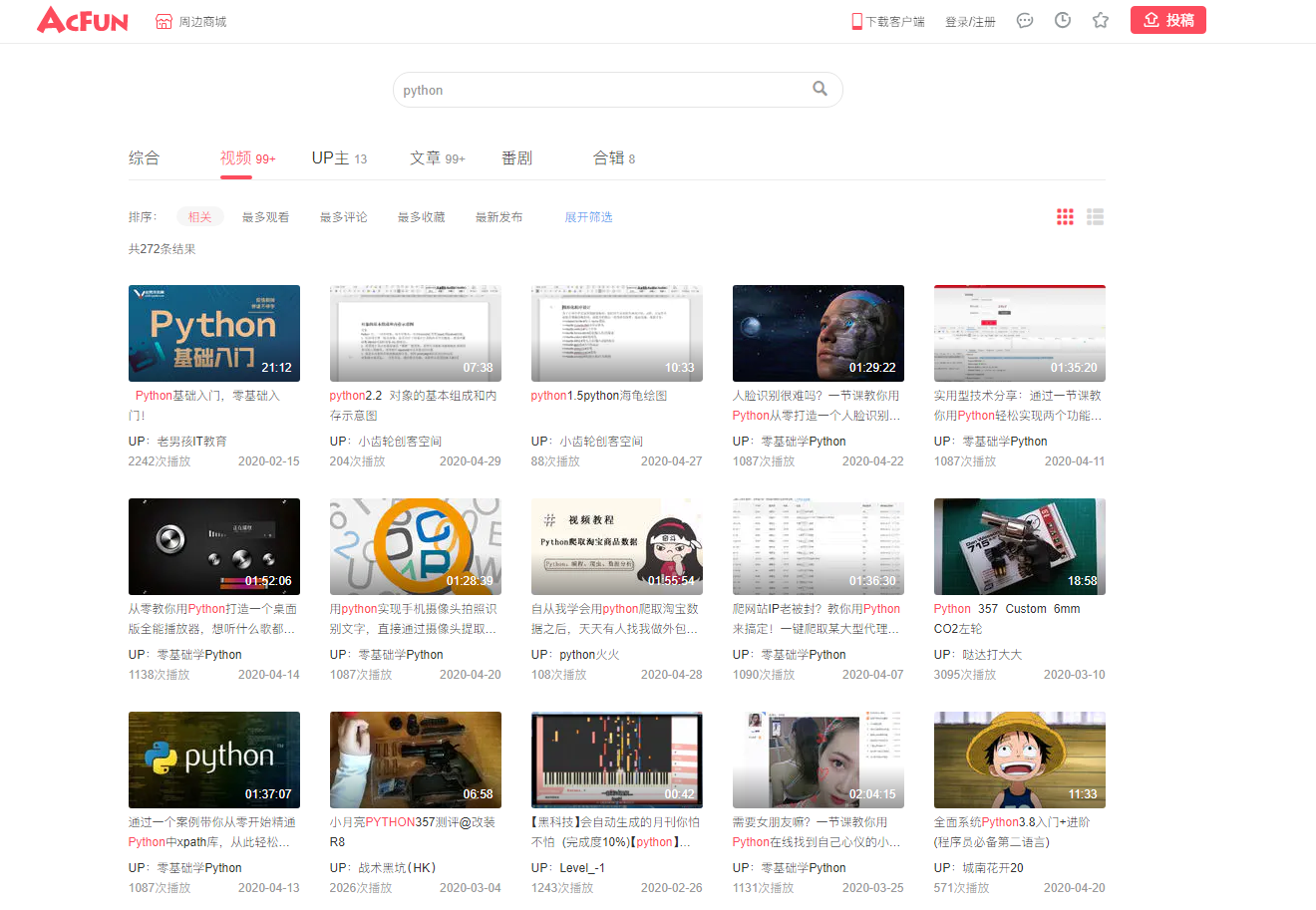This screenshot has height=910, width=1316.
Task: Open the messages chat bubble icon
Action: (1025, 21)
